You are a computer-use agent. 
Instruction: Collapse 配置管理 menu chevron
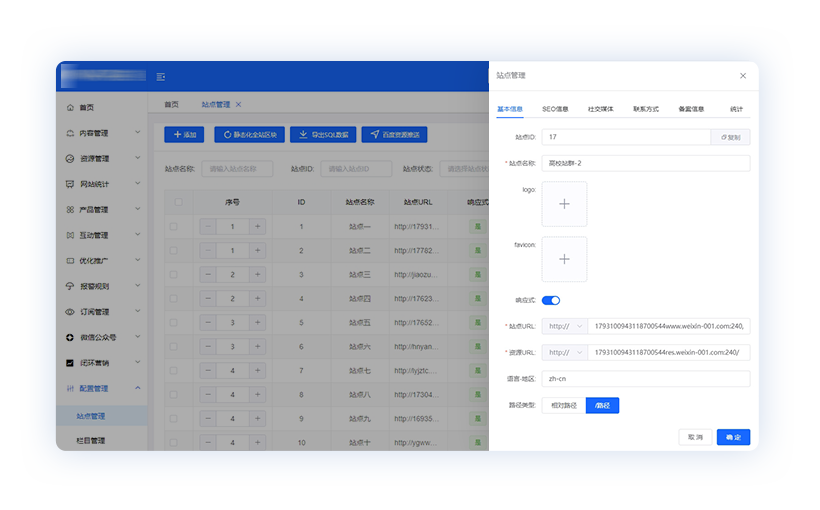138,388
